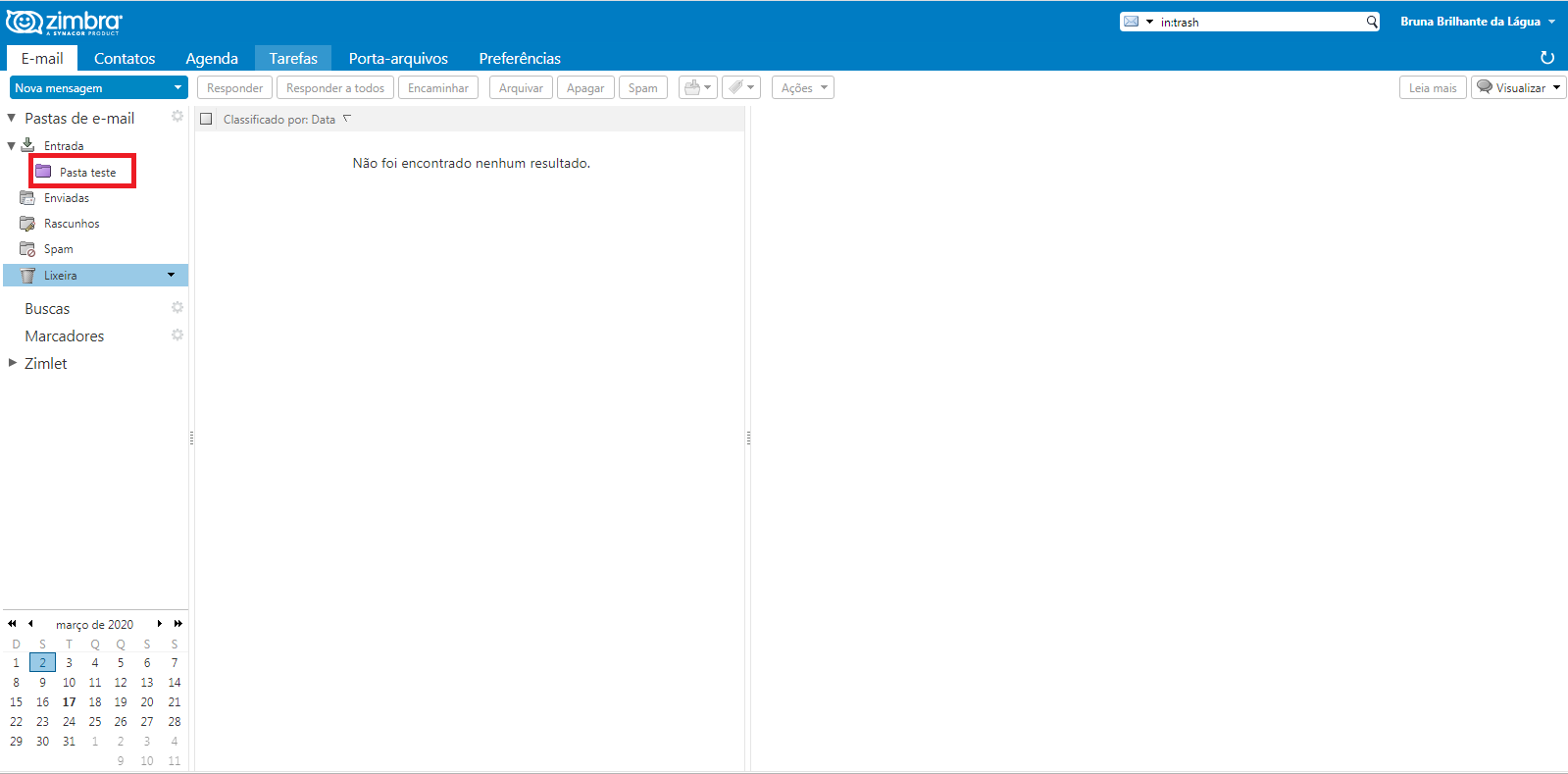Open the Bruna Brilhante da Lágua user menu
The image size is (1568, 774).
[x=1477, y=22]
